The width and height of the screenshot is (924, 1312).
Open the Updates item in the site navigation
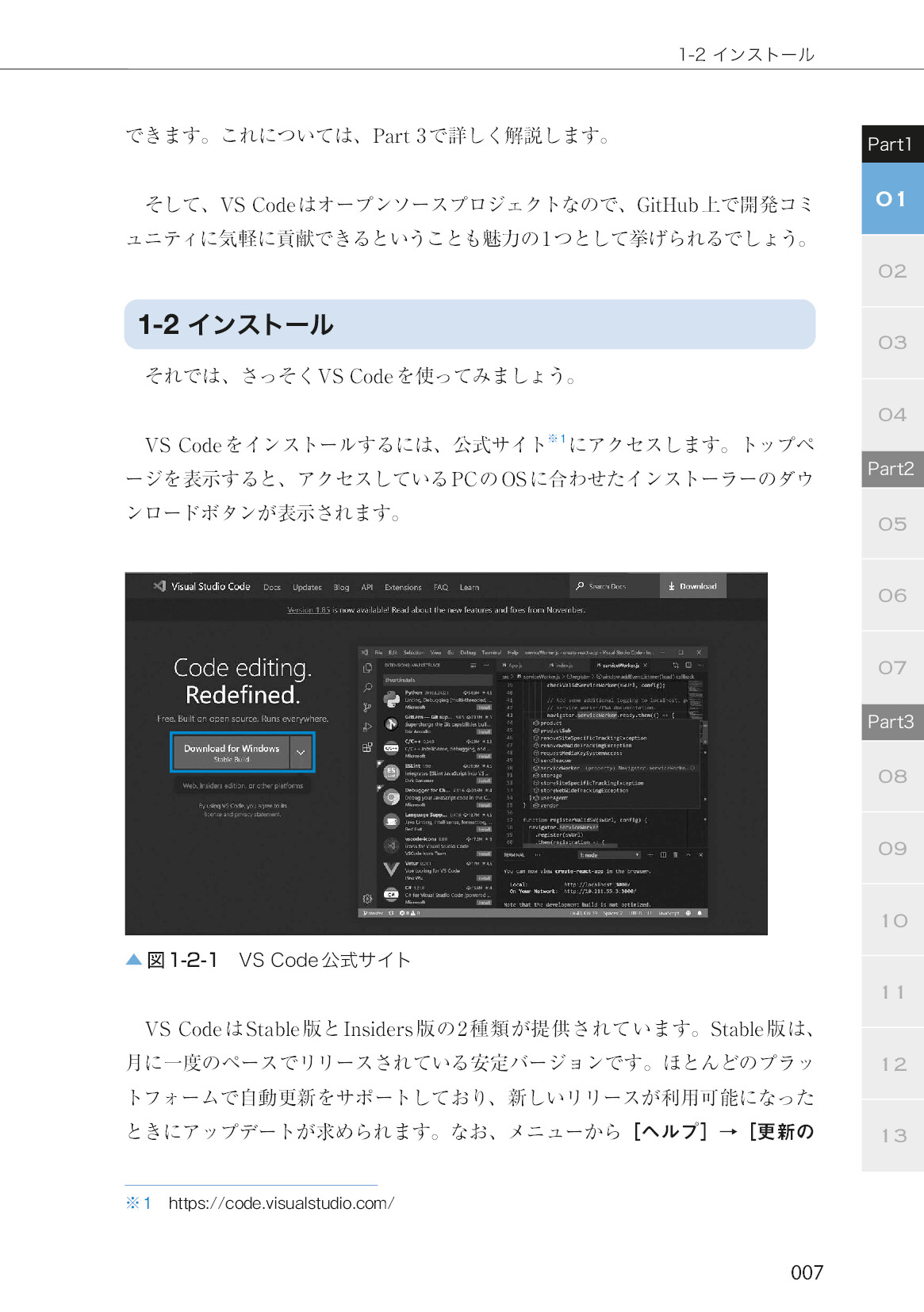(307, 588)
